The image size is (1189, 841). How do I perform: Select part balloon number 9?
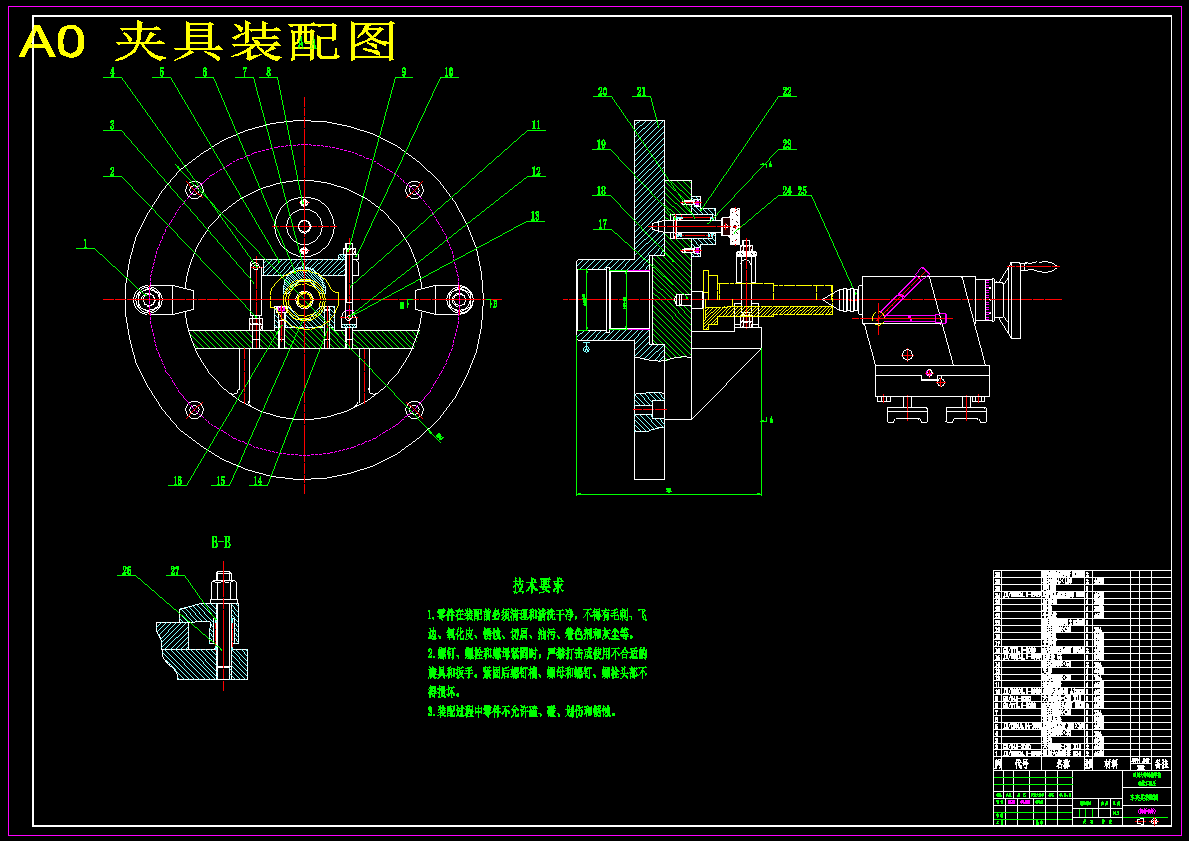coord(403,73)
